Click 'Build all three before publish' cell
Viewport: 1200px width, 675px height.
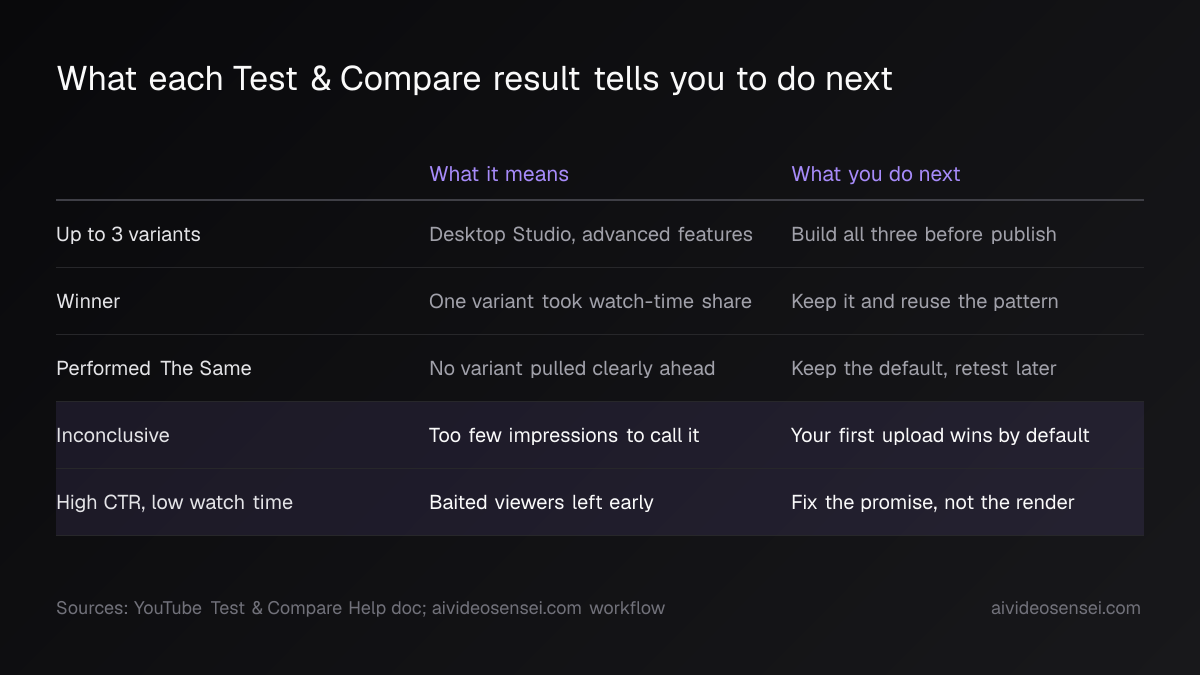click(x=924, y=234)
